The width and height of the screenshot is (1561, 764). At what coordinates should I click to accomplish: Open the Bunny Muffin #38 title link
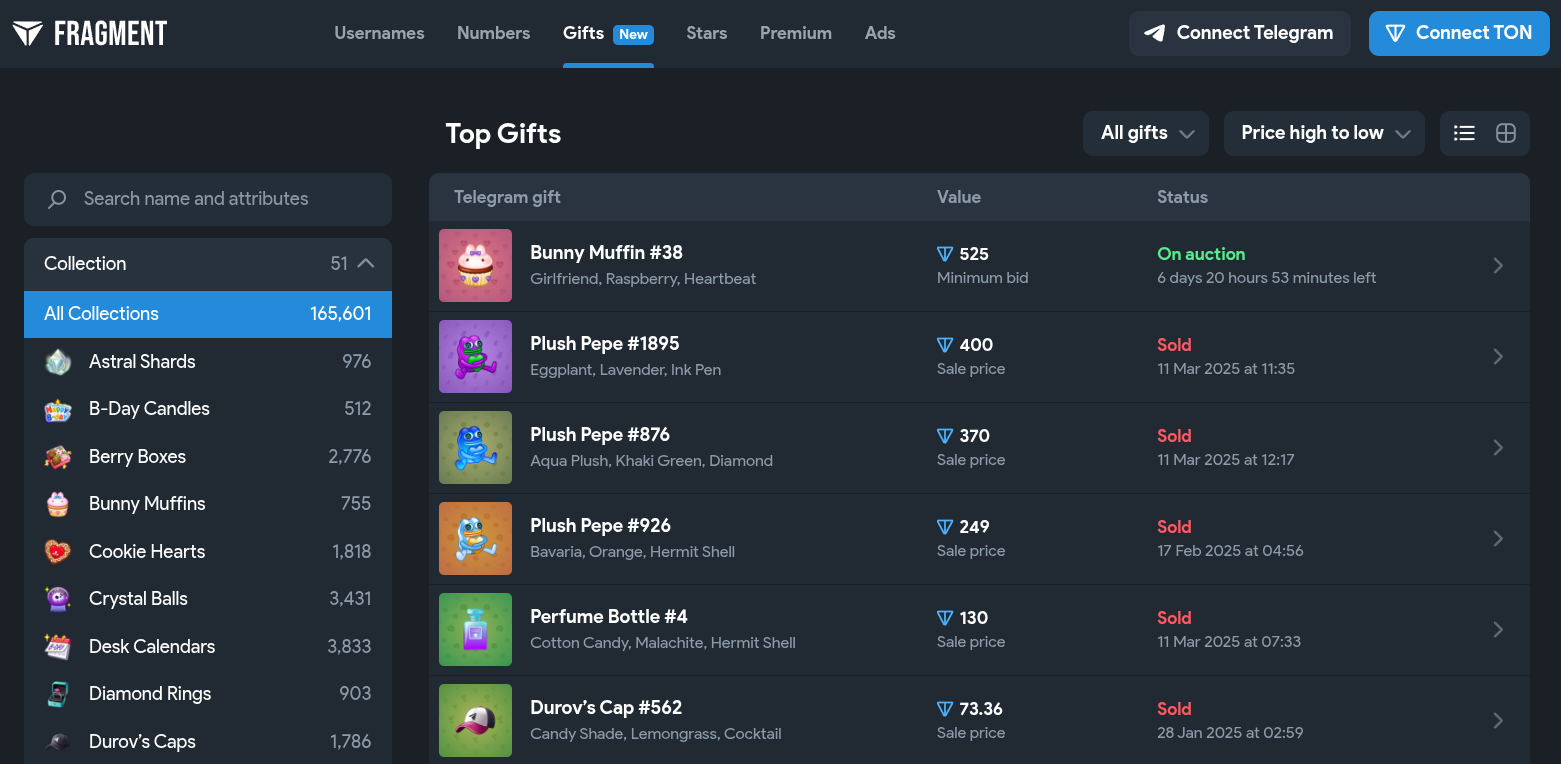606,253
